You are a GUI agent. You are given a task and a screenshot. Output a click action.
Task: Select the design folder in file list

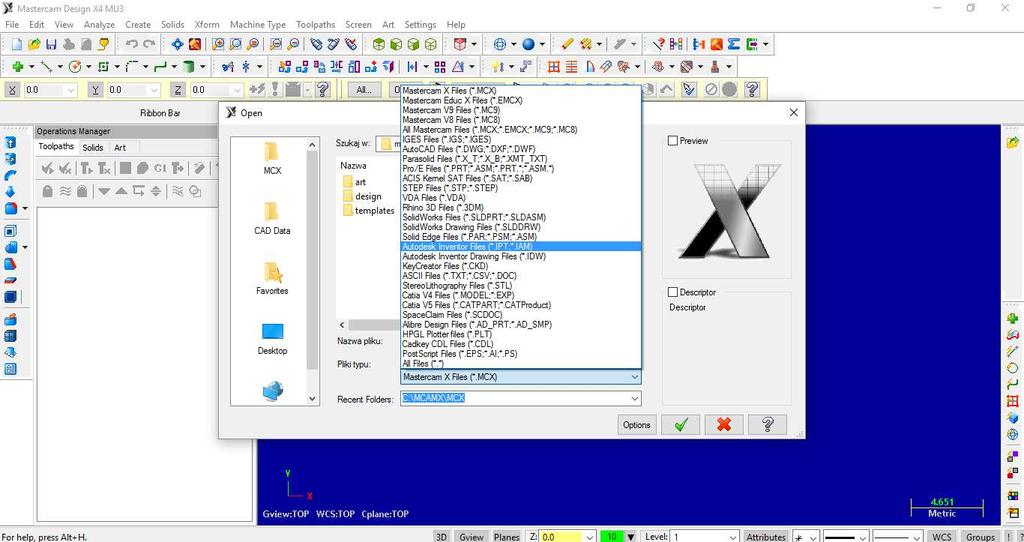pos(361,197)
